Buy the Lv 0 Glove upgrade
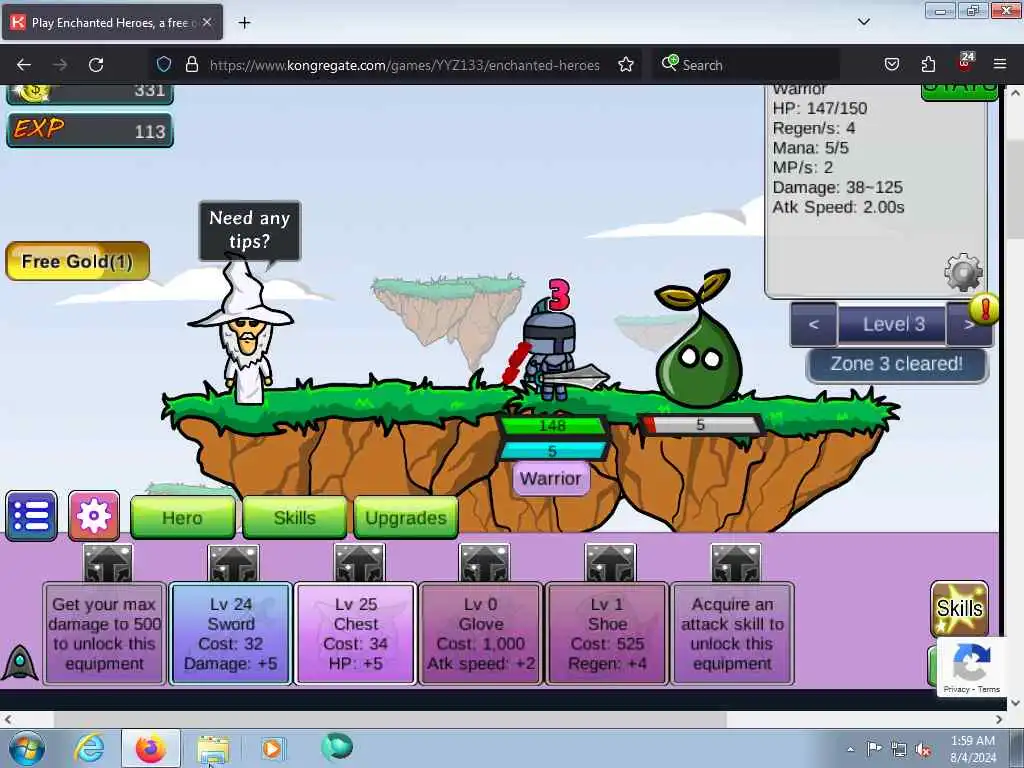The width and height of the screenshot is (1024, 768). 481,633
